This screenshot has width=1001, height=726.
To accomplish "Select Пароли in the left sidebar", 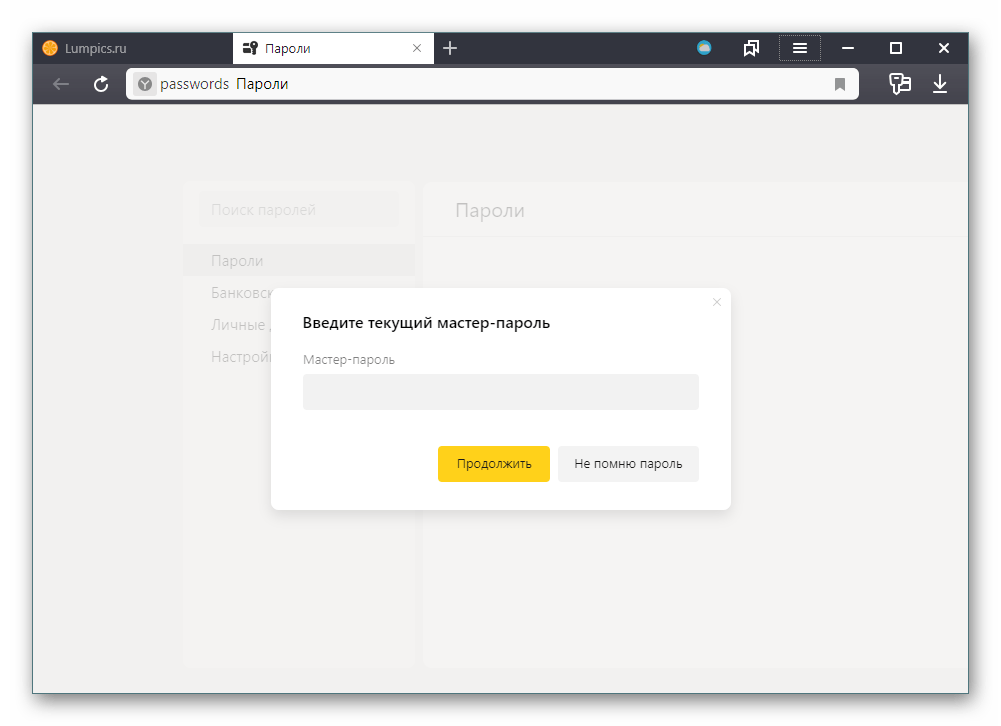I will [237, 261].
